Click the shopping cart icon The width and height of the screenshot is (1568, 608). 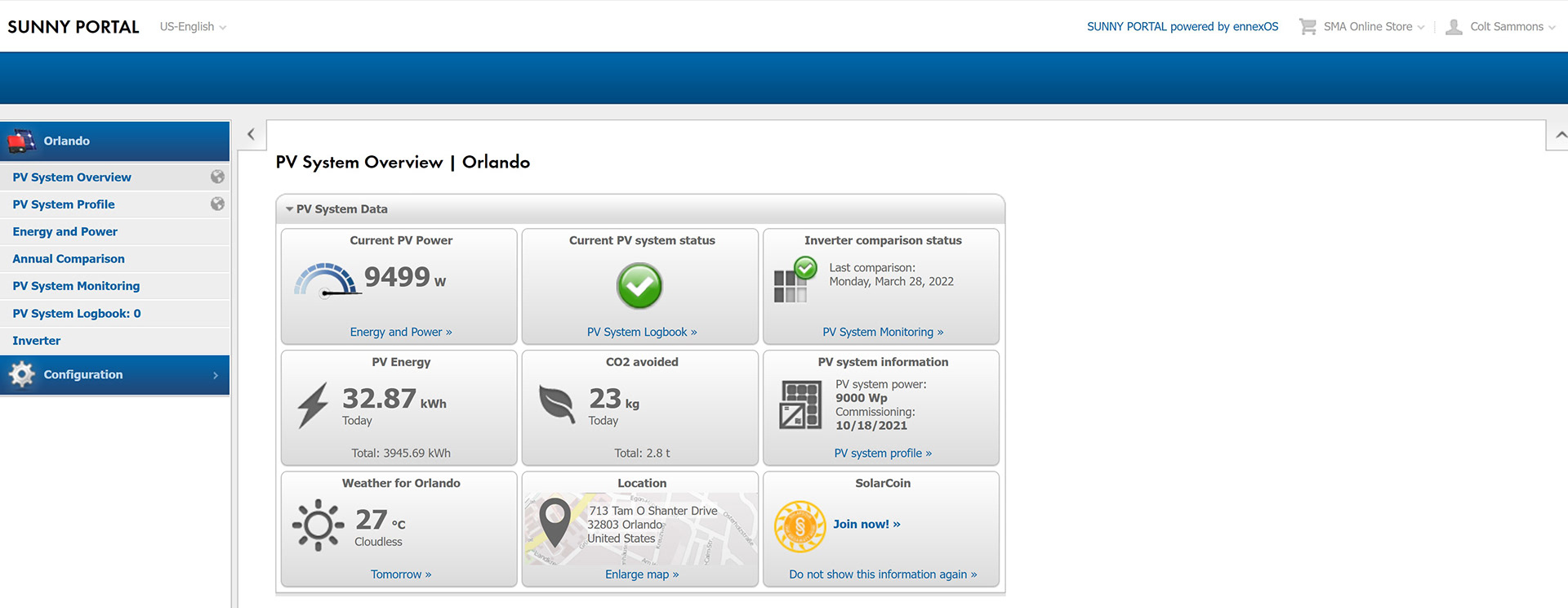(1307, 27)
